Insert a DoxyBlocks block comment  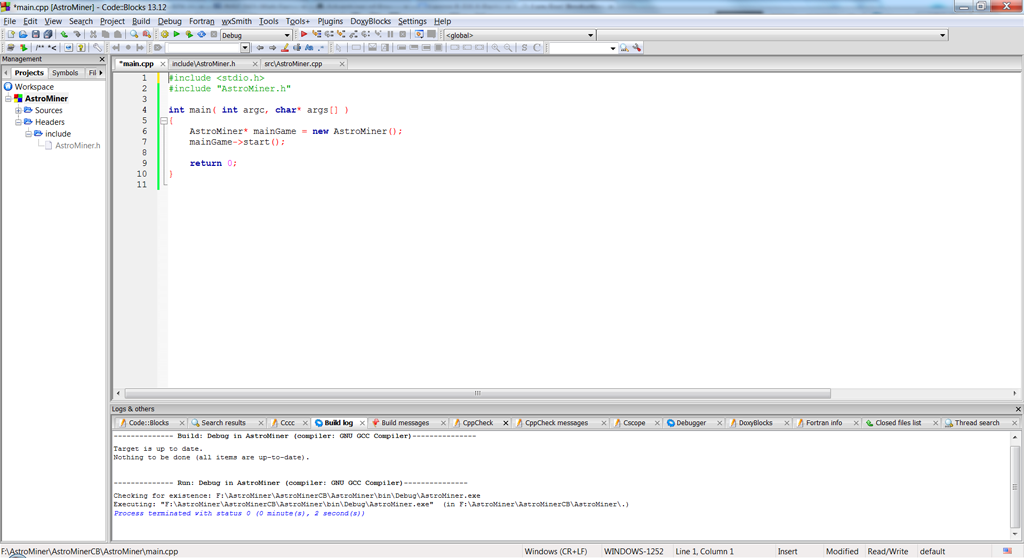(x=40, y=48)
